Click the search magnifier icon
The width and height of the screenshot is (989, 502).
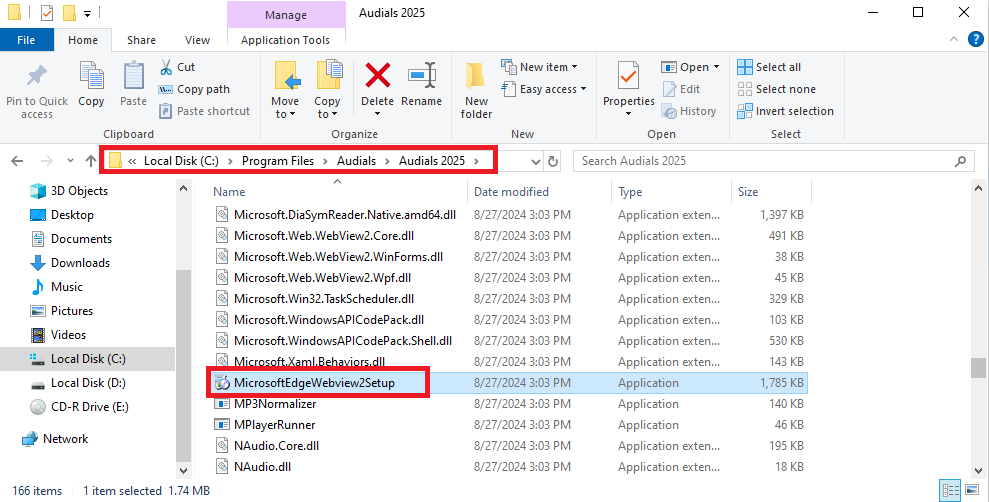tap(960, 161)
